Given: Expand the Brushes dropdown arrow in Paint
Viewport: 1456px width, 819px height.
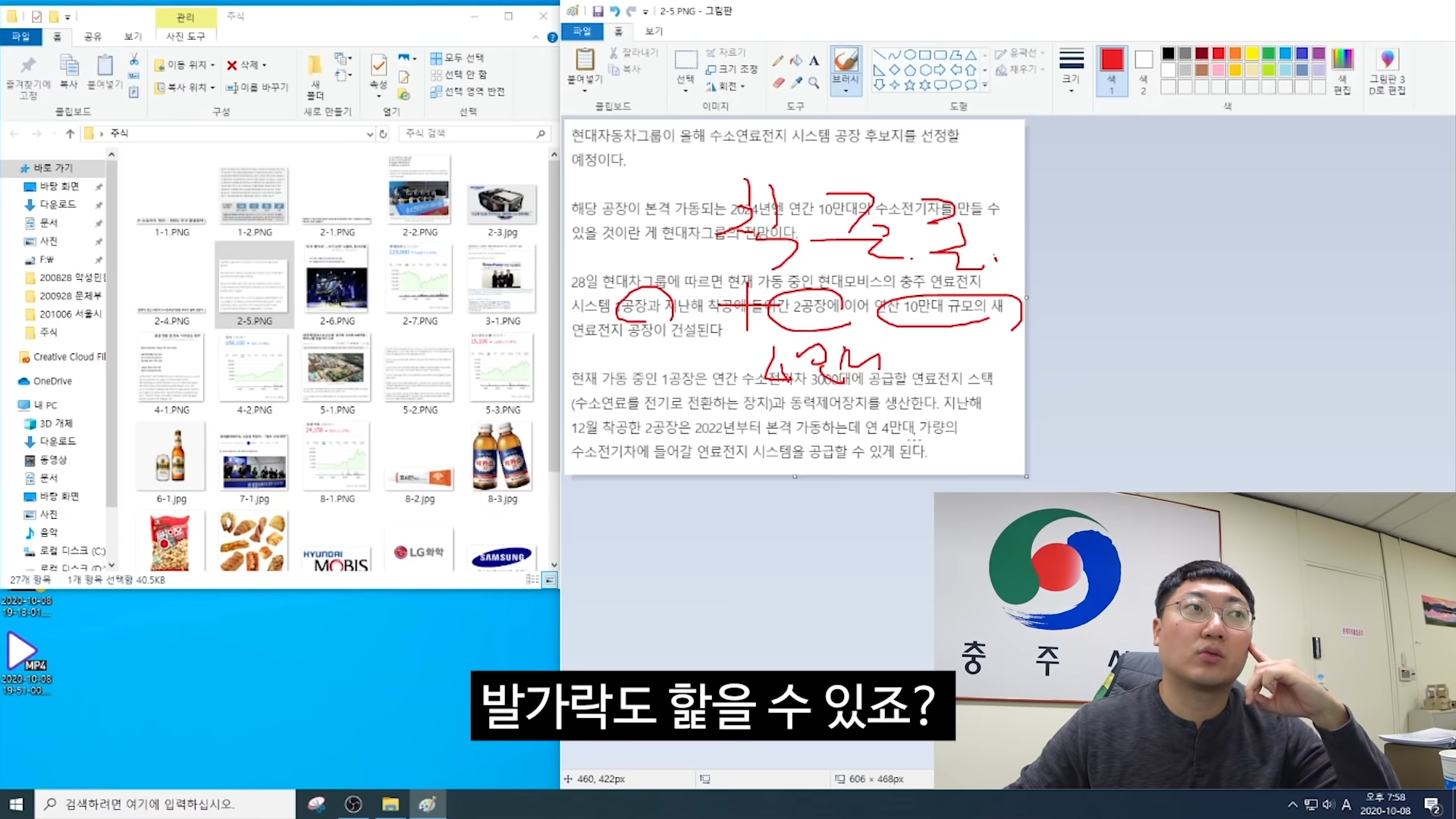Looking at the screenshot, I should coord(846,91).
